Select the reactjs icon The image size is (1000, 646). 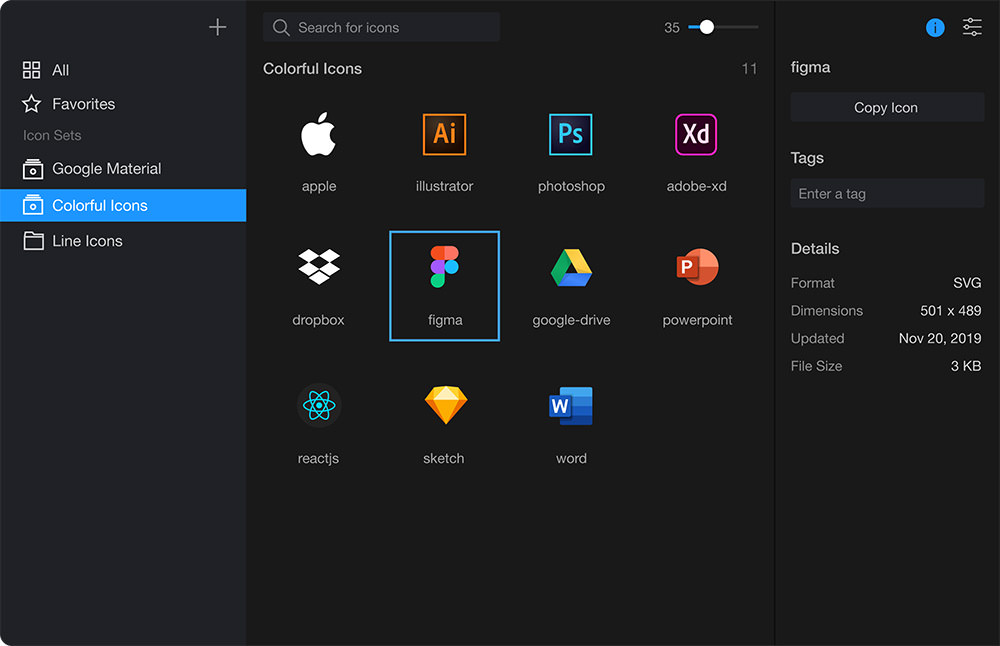tap(319, 405)
